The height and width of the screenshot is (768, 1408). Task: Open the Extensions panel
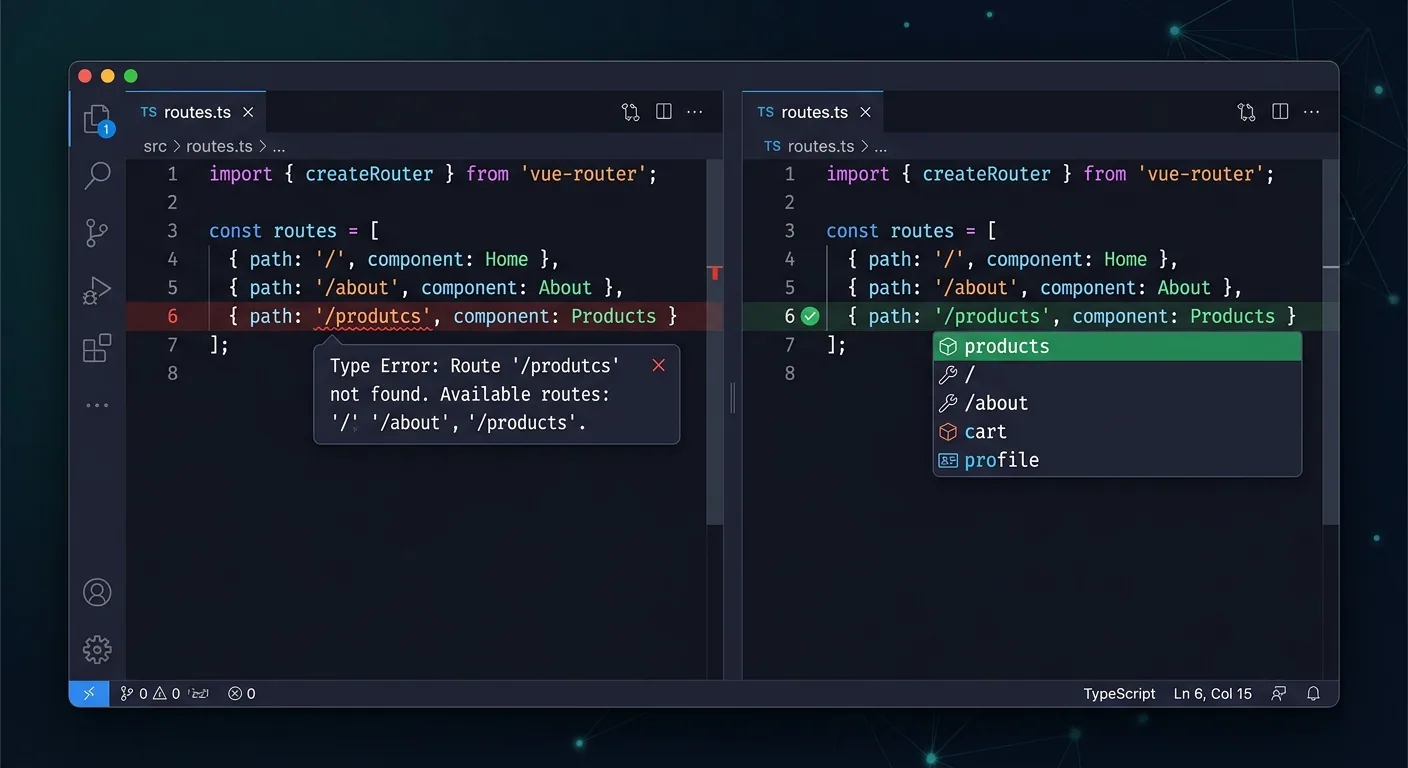96,348
